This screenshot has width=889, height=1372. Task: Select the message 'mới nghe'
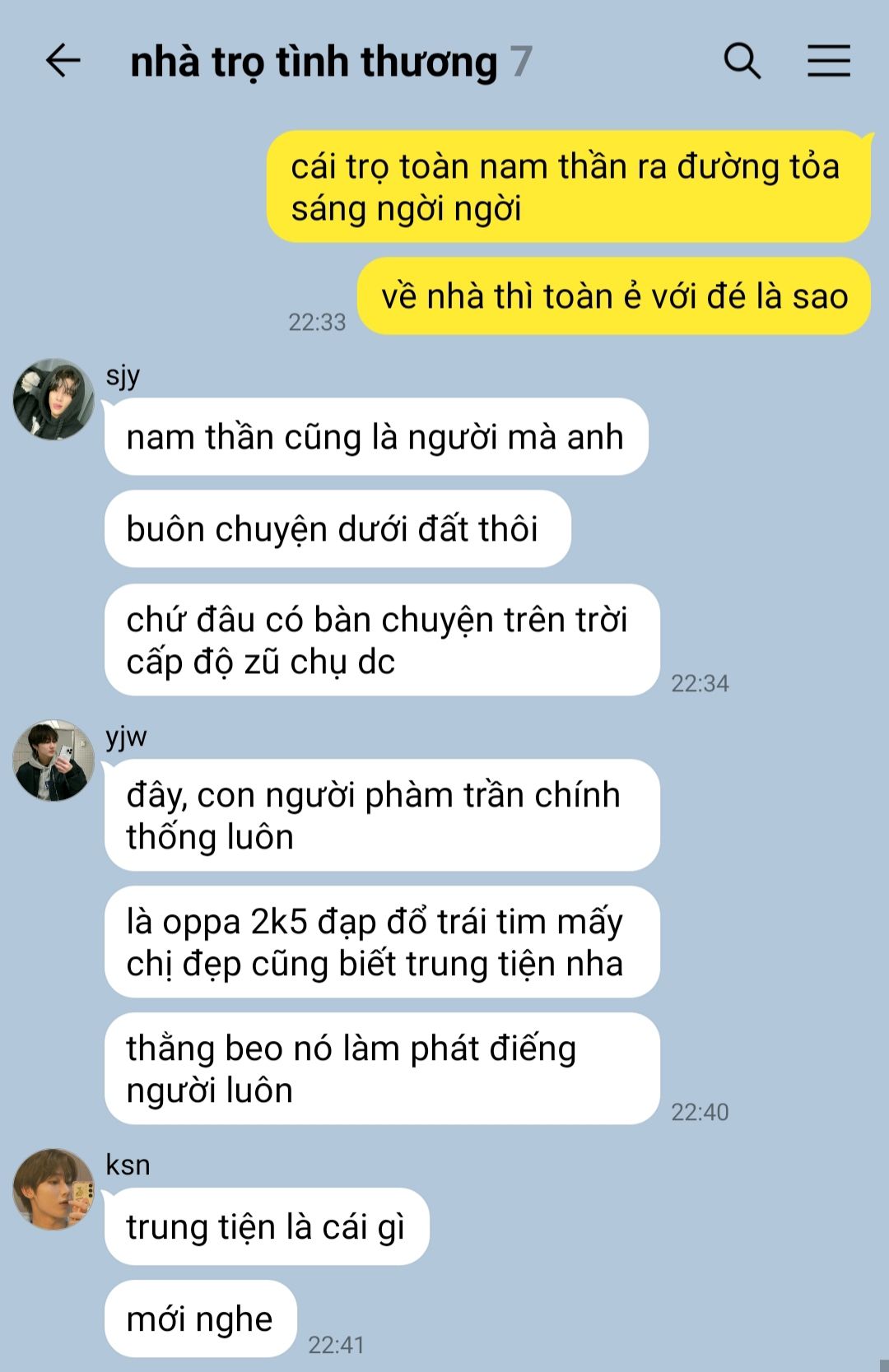point(200,1319)
